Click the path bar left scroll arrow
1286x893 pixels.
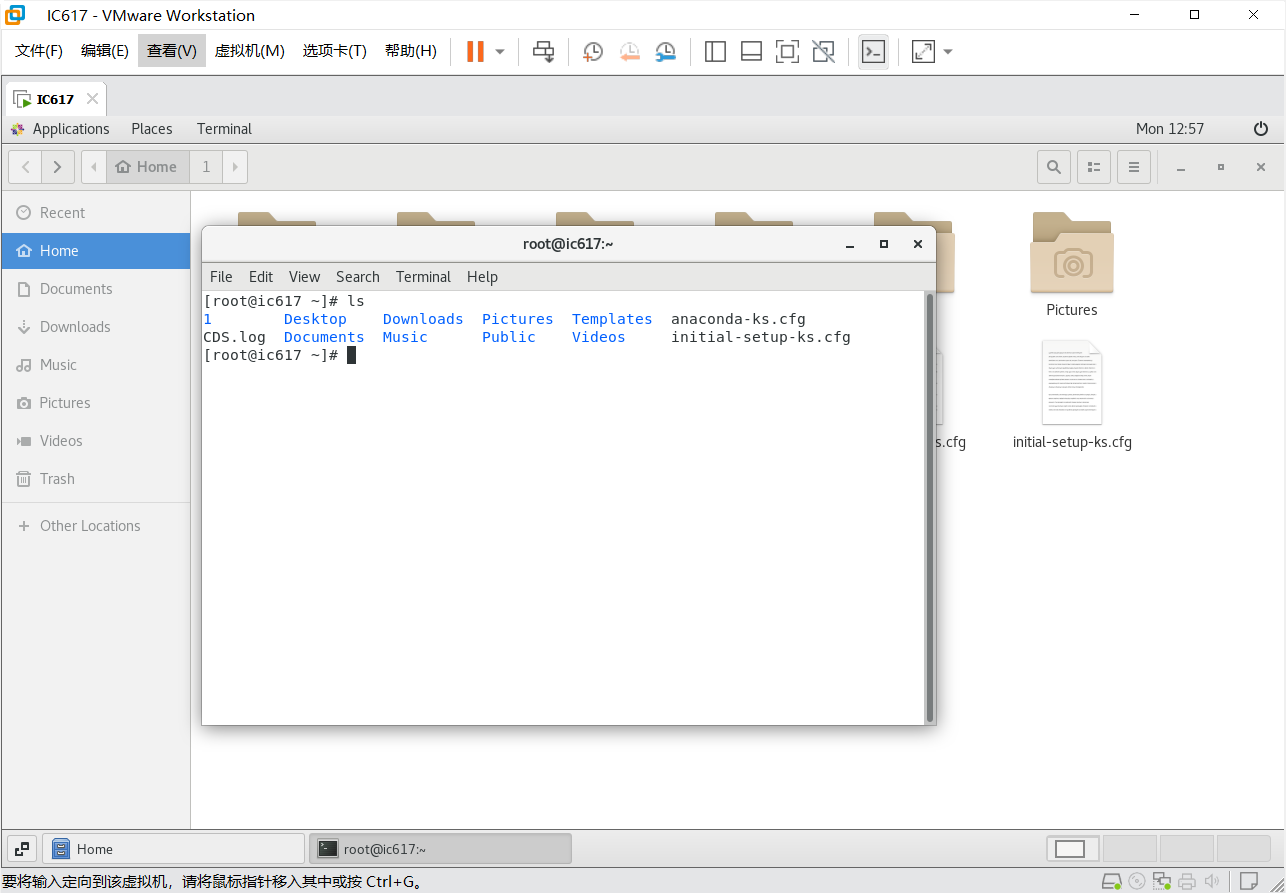(94, 167)
